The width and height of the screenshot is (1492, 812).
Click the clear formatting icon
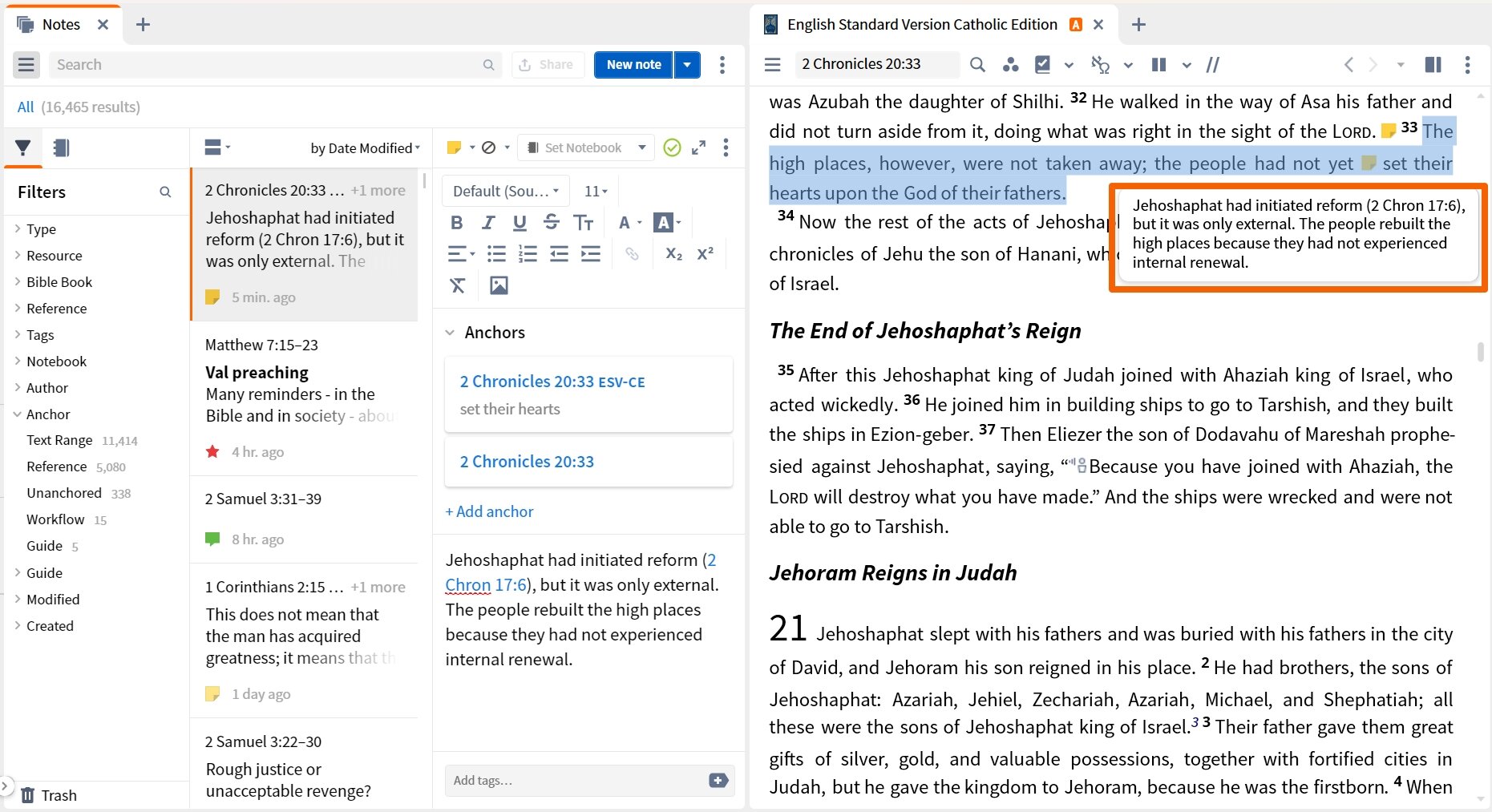click(x=457, y=285)
